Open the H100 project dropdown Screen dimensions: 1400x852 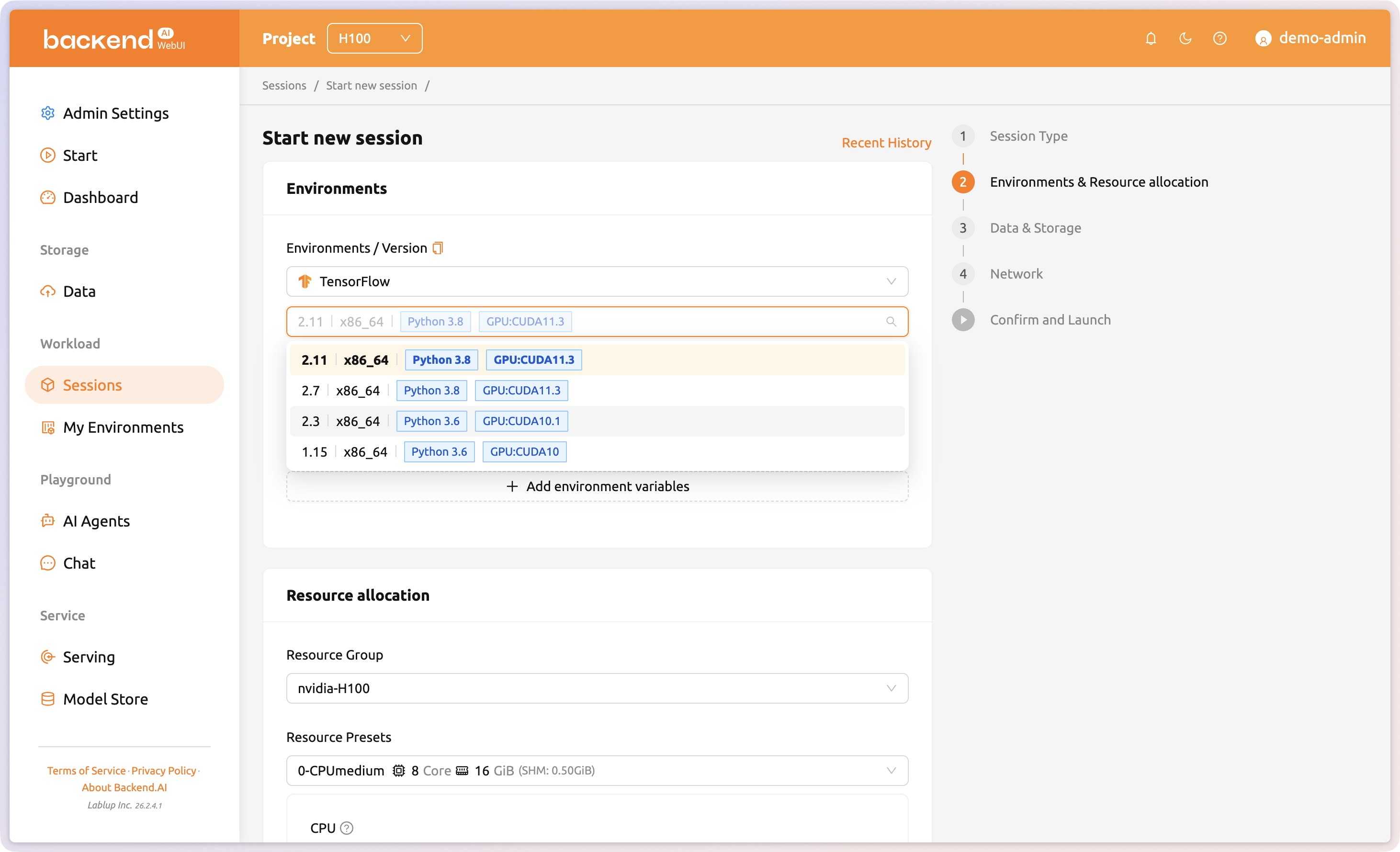(374, 39)
